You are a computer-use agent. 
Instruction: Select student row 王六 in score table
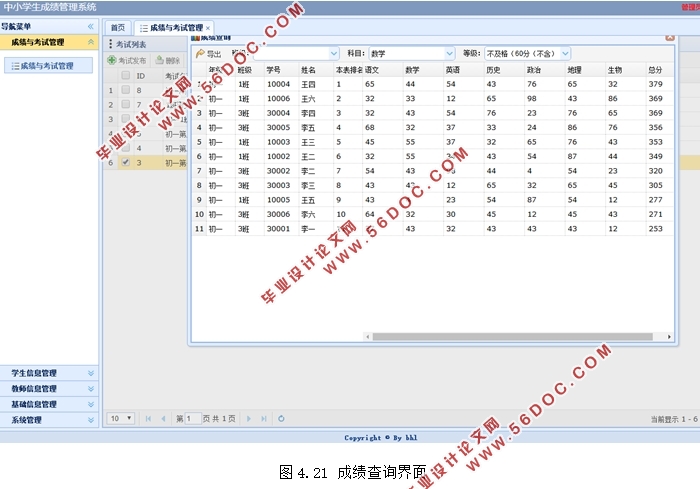432,98
